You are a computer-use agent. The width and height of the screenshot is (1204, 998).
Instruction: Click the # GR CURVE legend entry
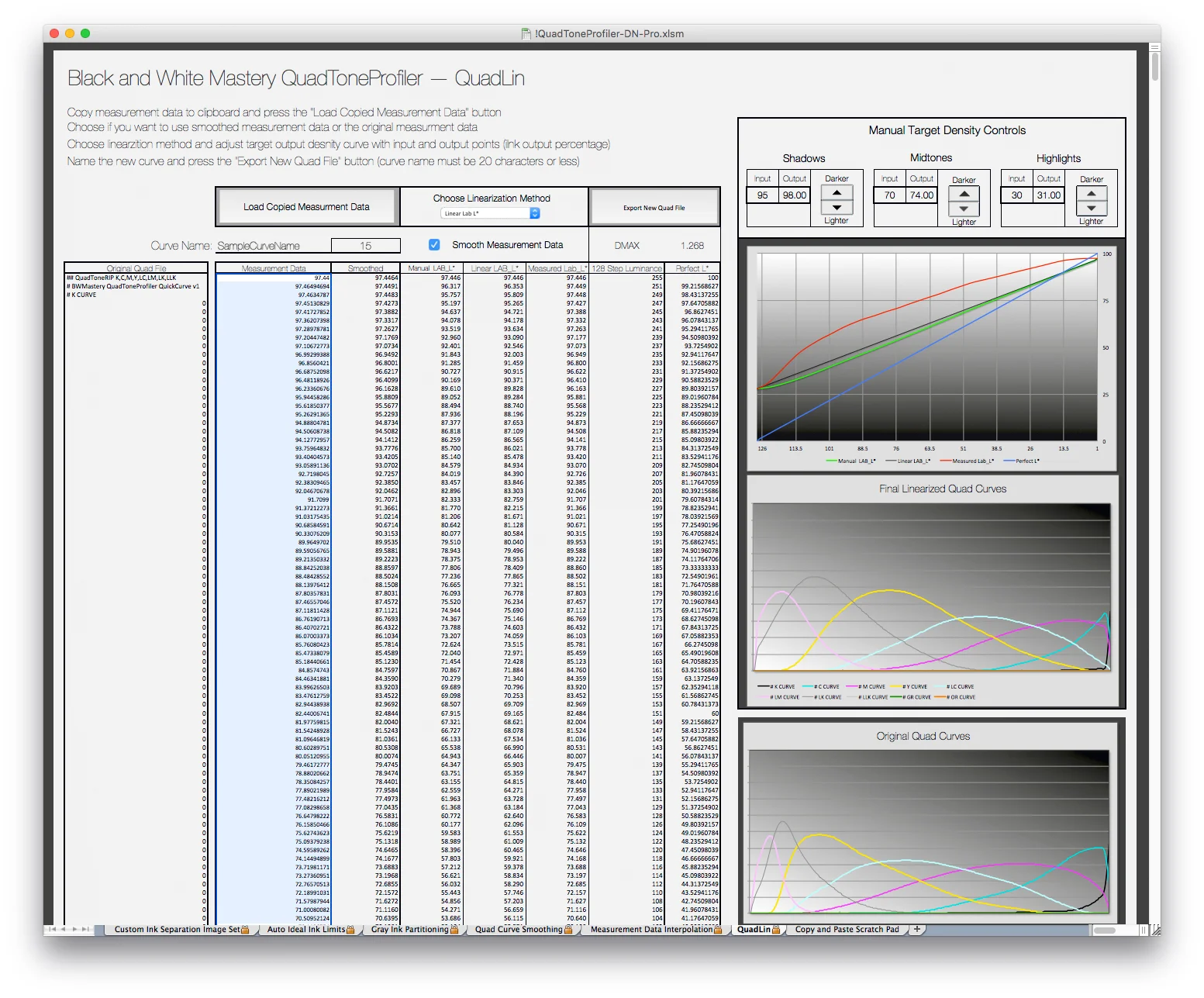click(912, 697)
